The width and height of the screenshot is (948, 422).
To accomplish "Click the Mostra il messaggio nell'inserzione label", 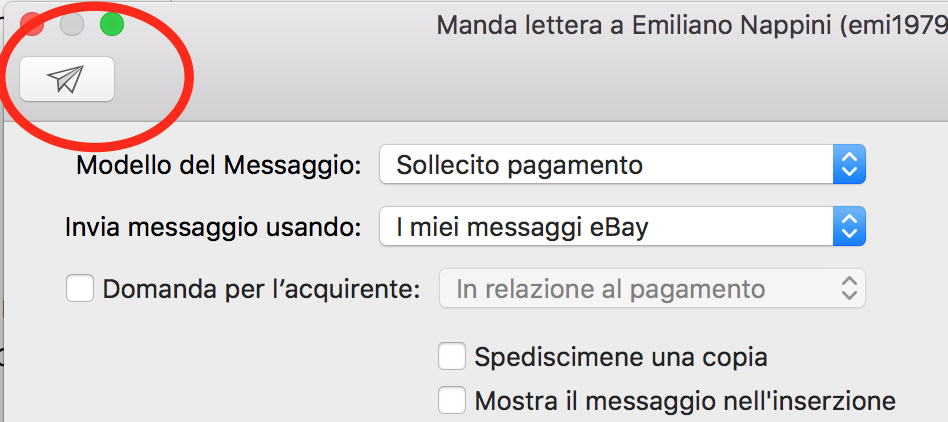I will pyautogui.click(x=685, y=401).
